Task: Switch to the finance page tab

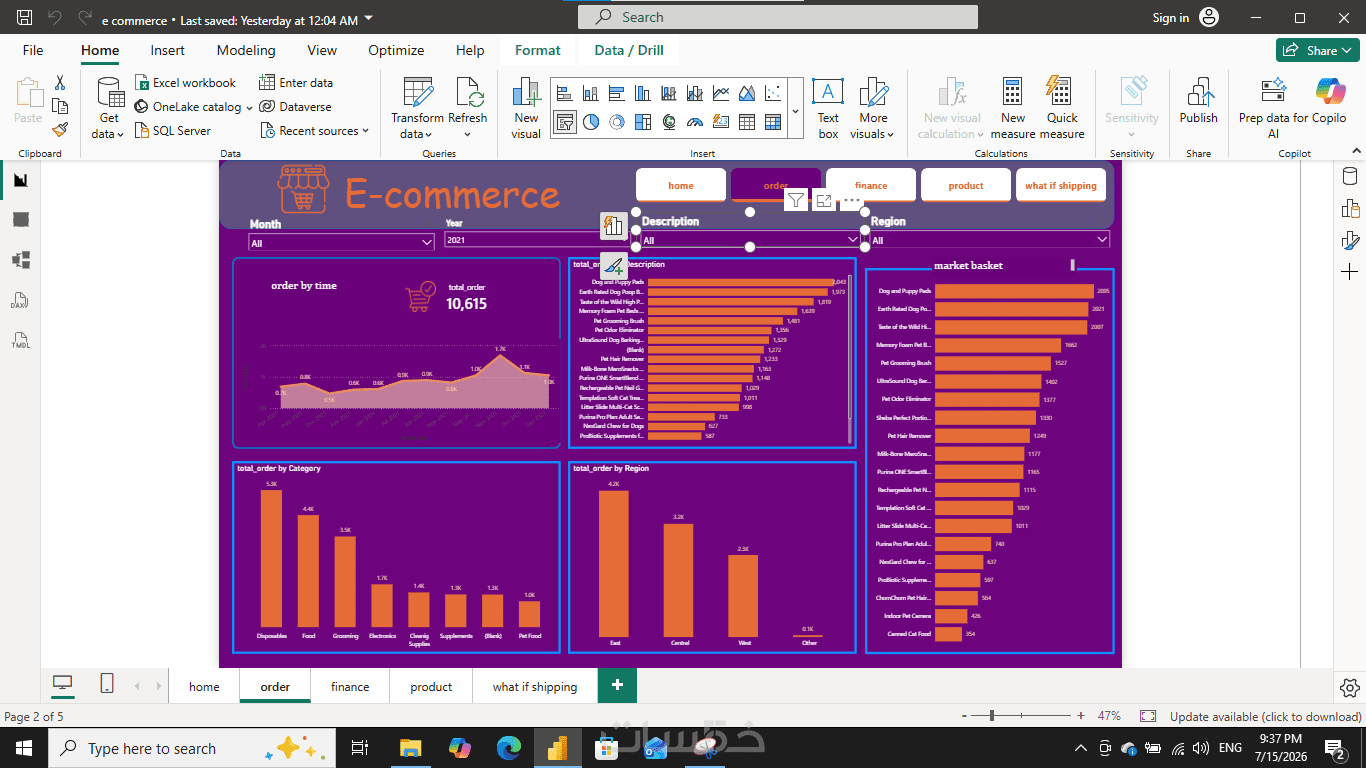Action: (350, 687)
